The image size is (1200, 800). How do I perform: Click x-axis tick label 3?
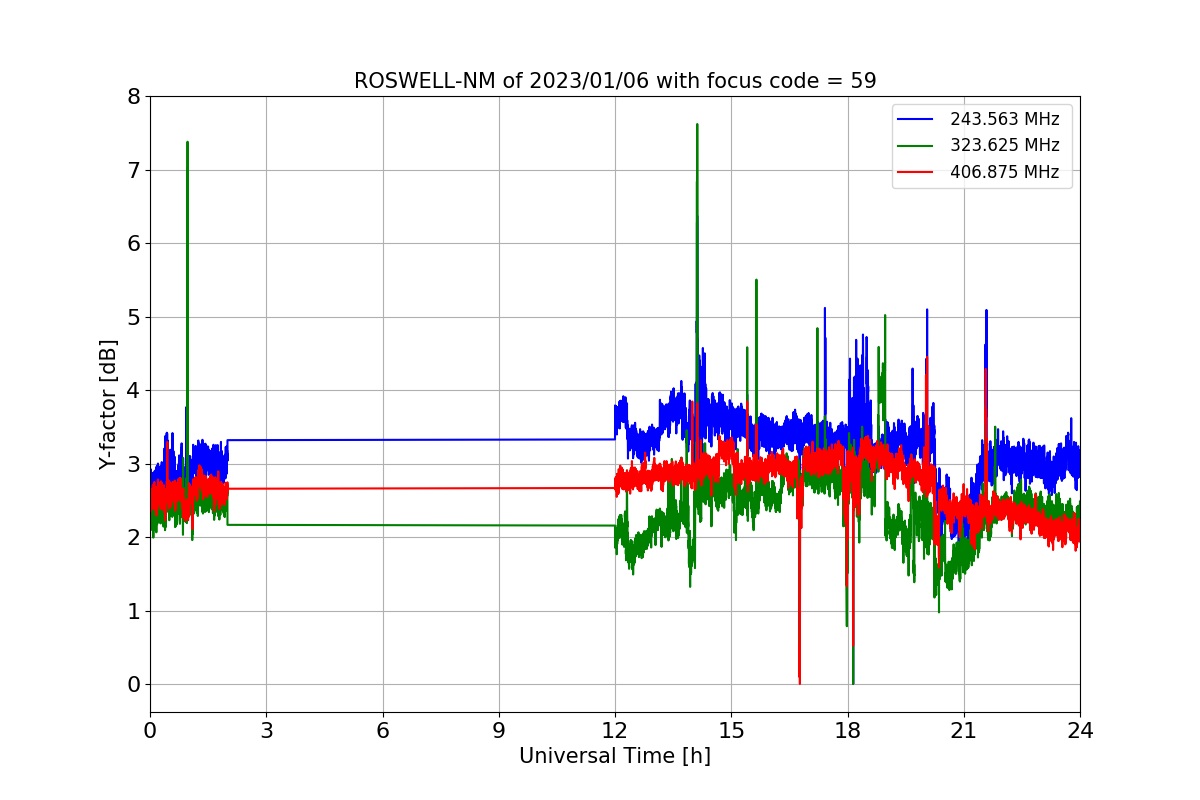coord(266,731)
